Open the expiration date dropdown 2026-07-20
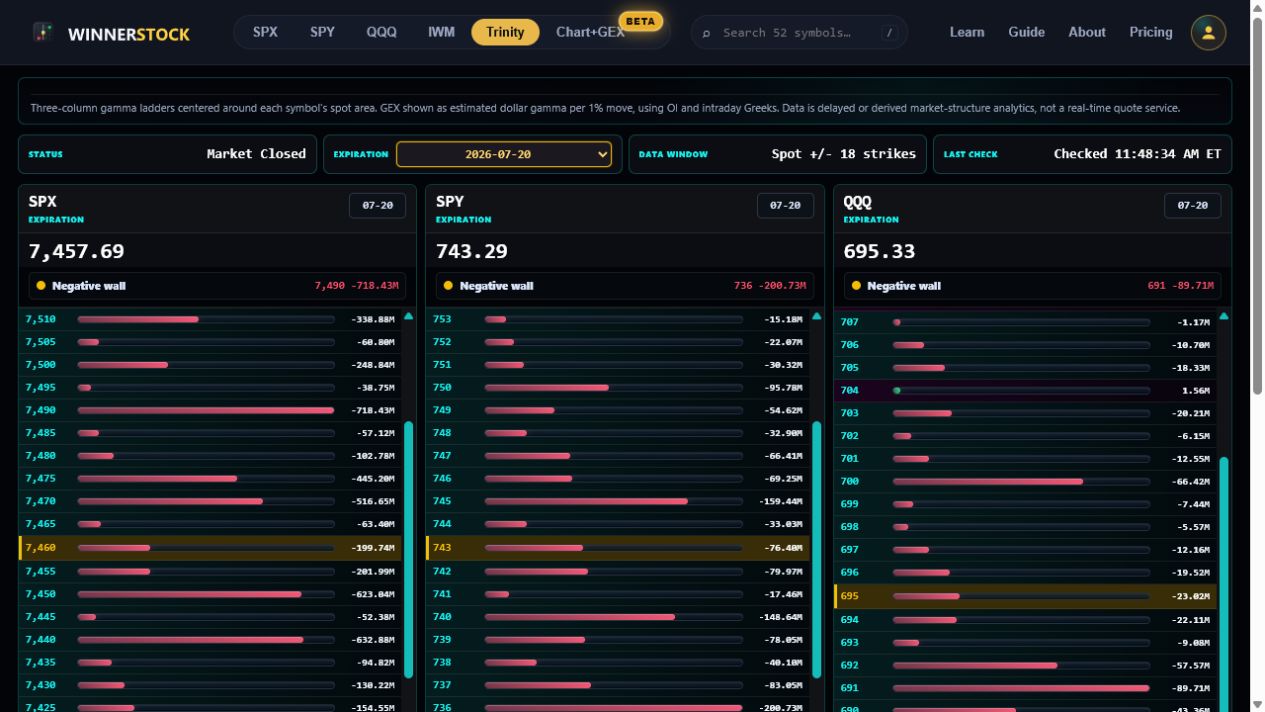The width and height of the screenshot is (1265, 712). [x=504, y=154]
